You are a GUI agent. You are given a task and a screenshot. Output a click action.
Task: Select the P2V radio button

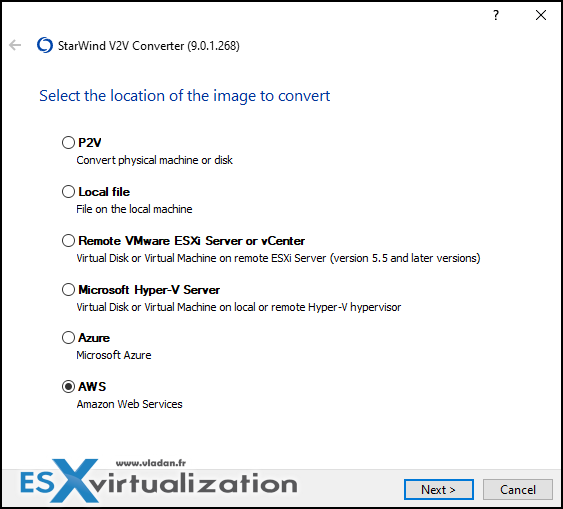click(x=68, y=143)
